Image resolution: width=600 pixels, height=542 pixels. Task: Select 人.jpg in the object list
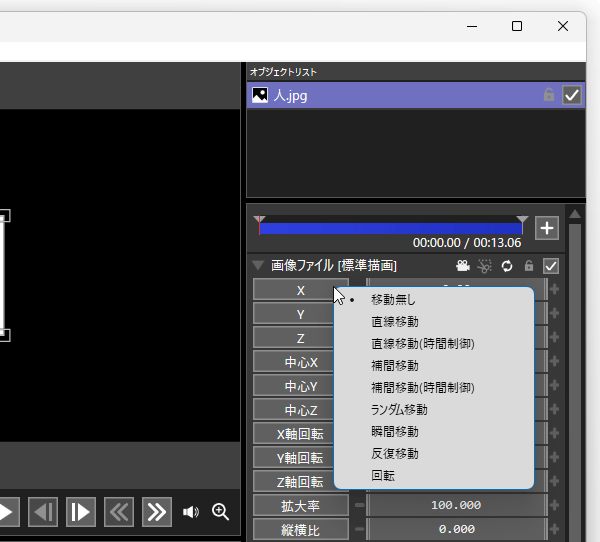tap(416, 95)
